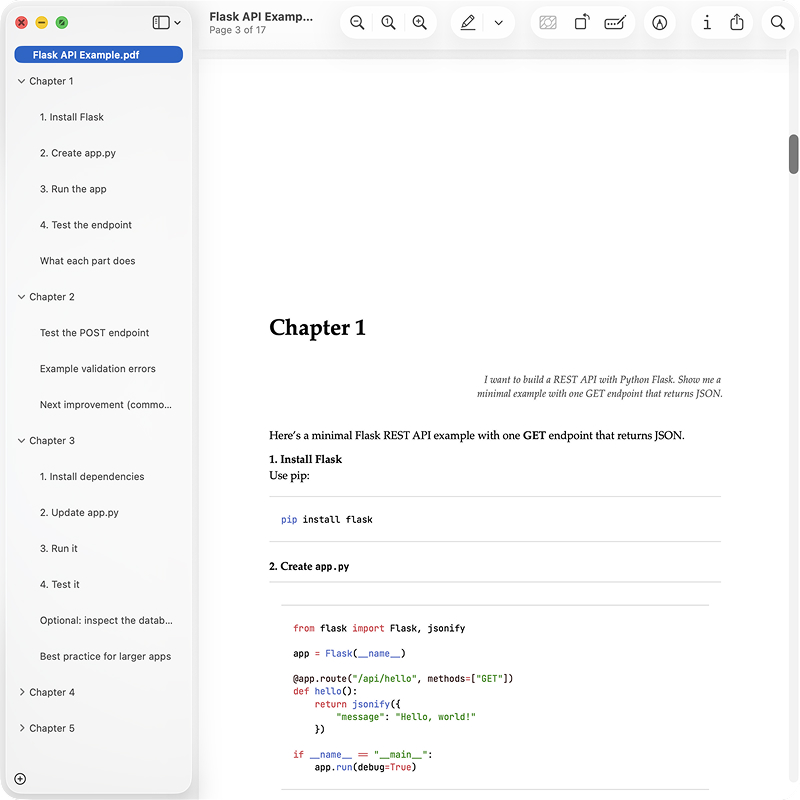Open 'Test the POST endpoint' entry
The width and height of the screenshot is (800, 800).
pyautogui.click(x=94, y=333)
